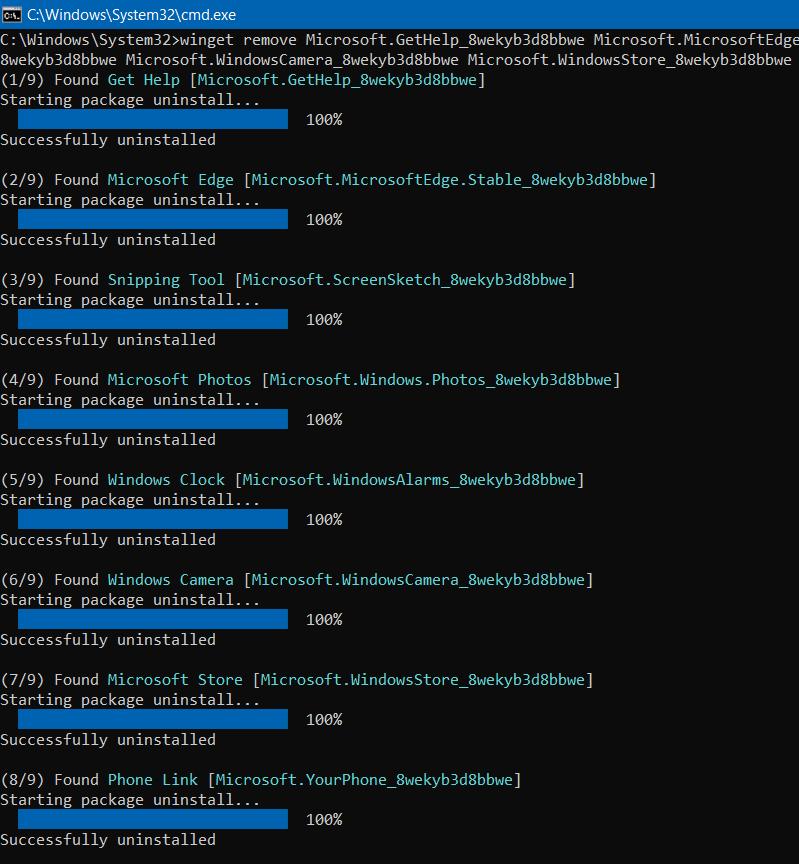Image resolution: width=799 pixels, height=864 pixels.
Task: Select the 'Get Help' package name
Action: [143, 80]
